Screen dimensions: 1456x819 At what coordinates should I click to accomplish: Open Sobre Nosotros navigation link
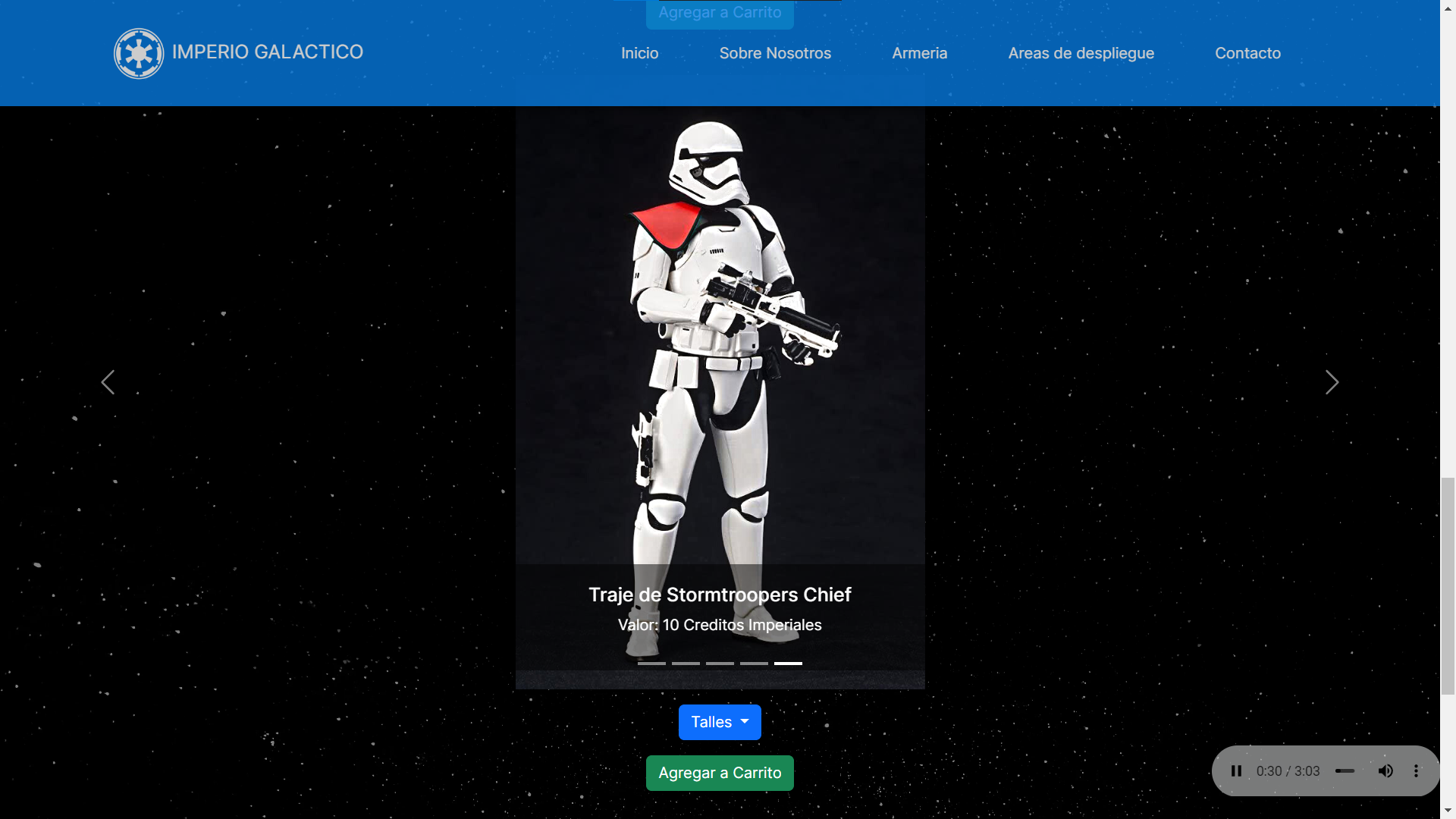tap(775, 53)
